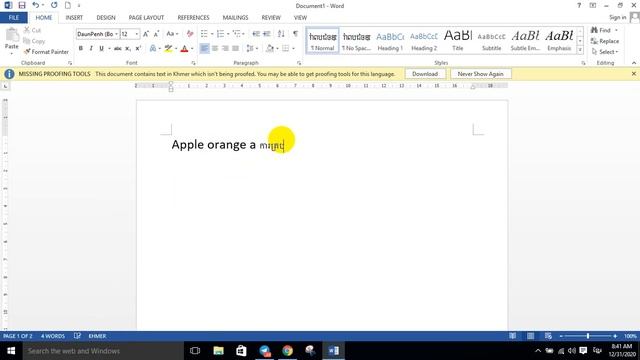Open the FILE tab
This screenshot has width=640, height=360.
(13, 18)
